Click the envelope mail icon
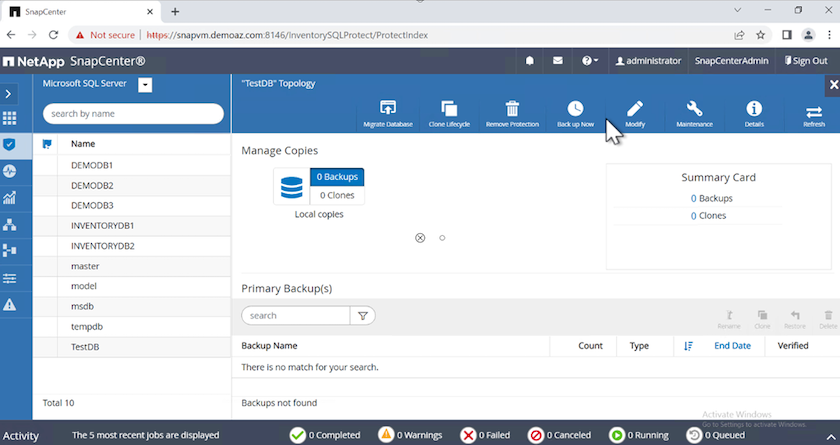The image size is (840, 445). pyautogui.click(x=558, y=61)
